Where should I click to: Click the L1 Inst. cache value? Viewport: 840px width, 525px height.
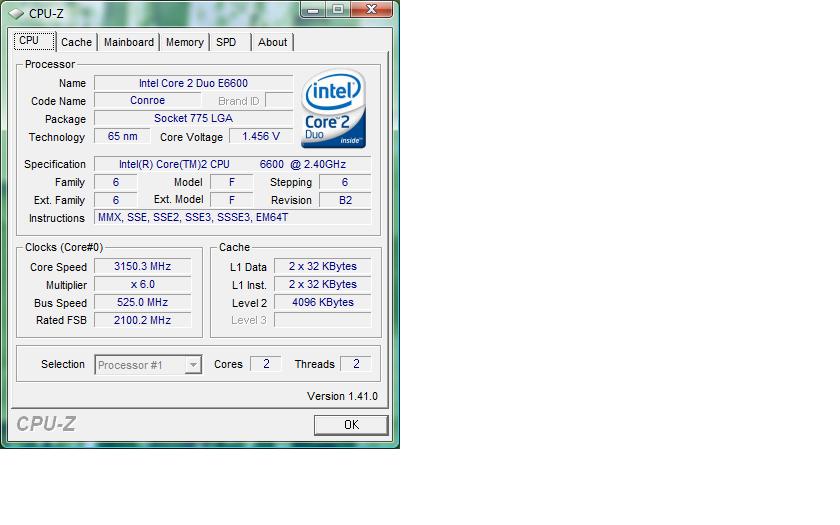click(x=322, y=284)
